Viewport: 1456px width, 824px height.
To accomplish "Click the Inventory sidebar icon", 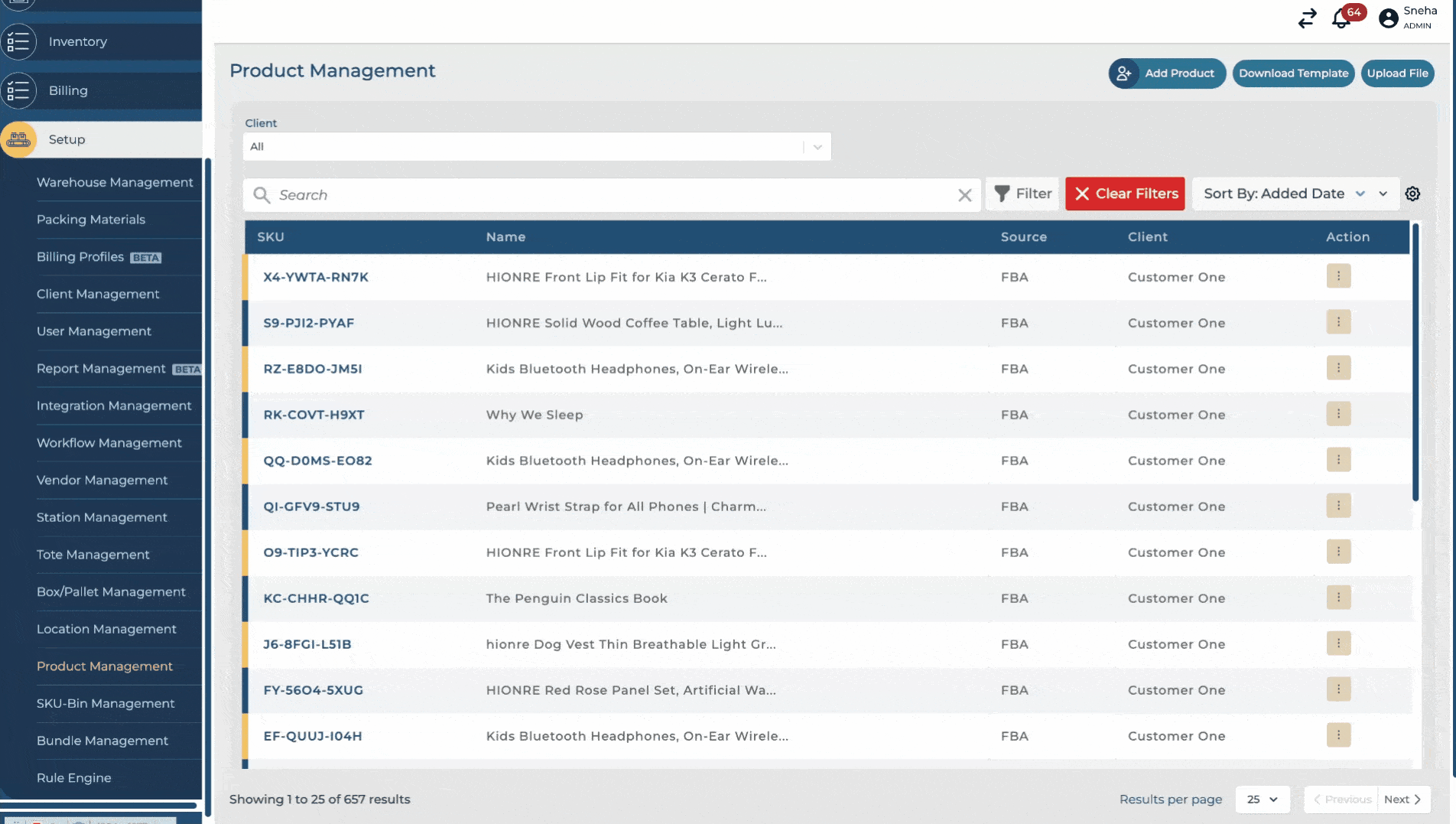I will coord(18,42).
